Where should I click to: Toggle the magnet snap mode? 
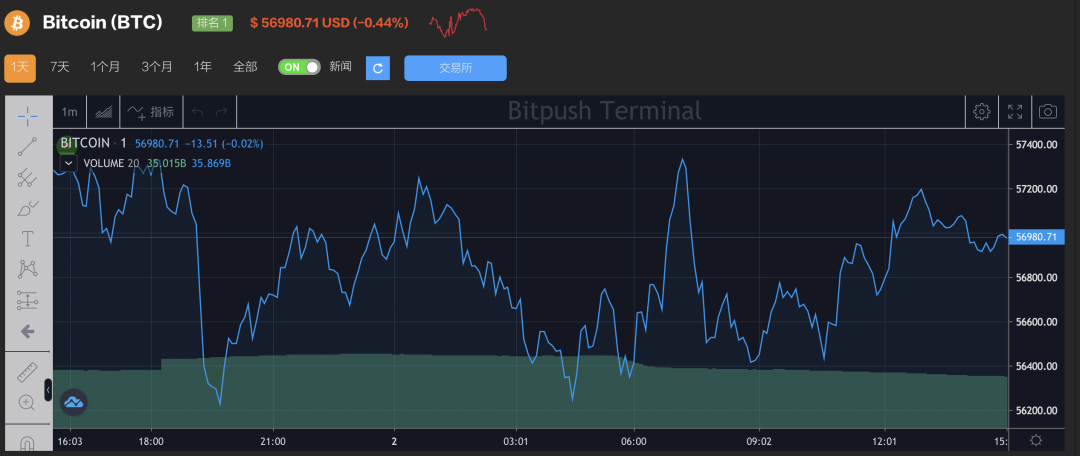pyautogui.click(x=28, y=443)
